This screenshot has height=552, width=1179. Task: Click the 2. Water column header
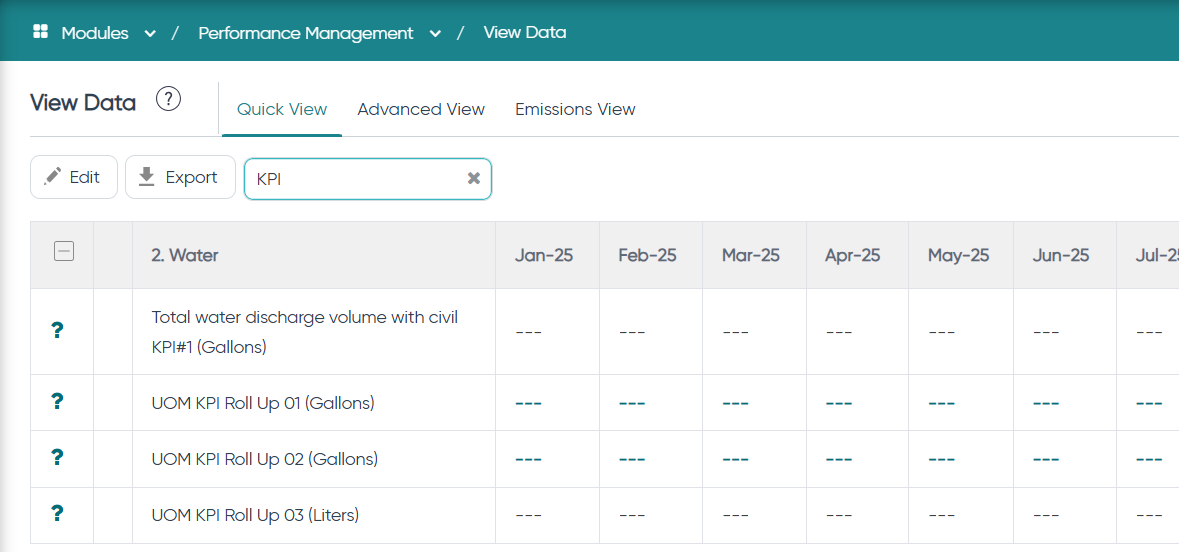tap(314, 255)
